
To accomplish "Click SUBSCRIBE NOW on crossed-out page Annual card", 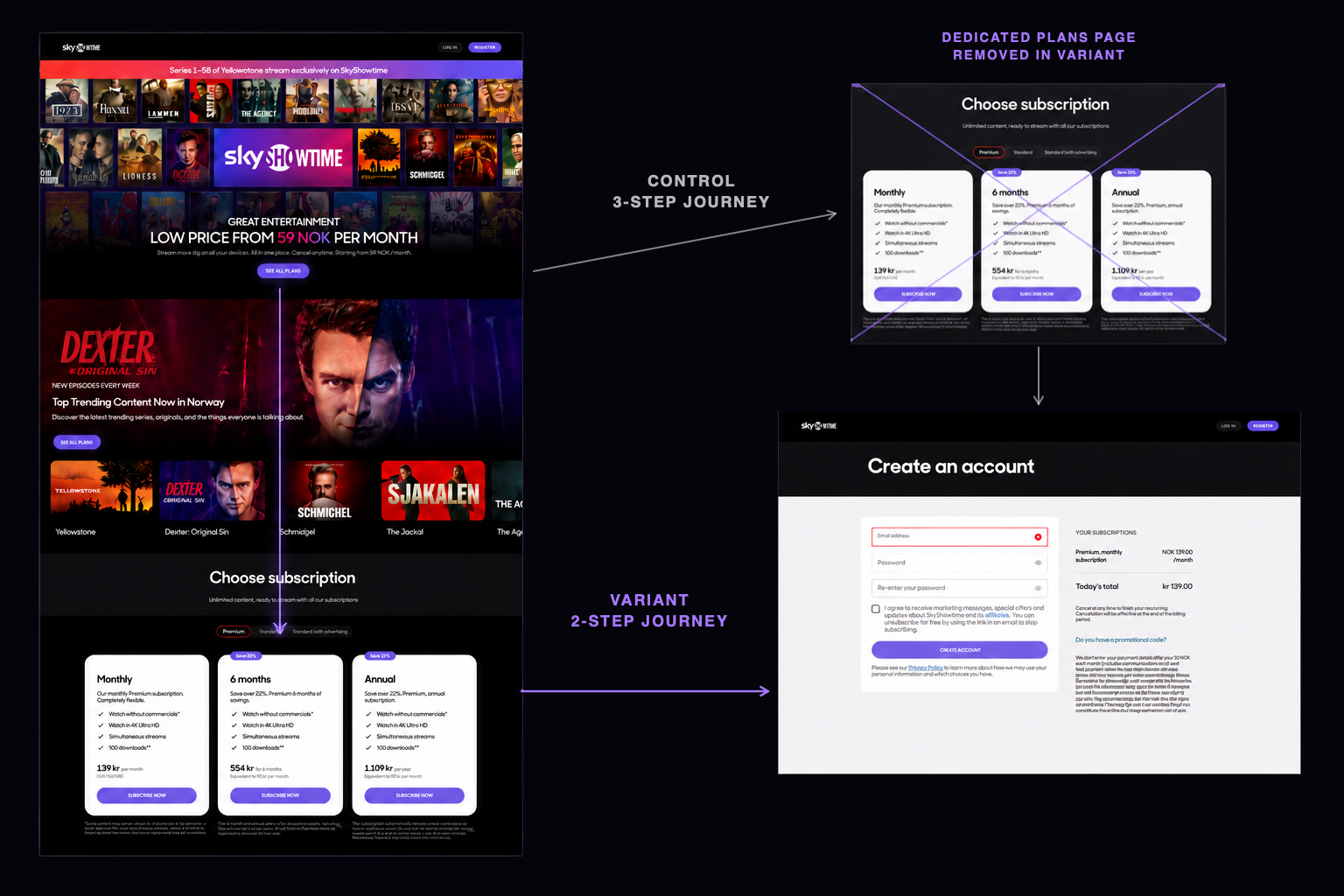I will (x=1156, y=294).
